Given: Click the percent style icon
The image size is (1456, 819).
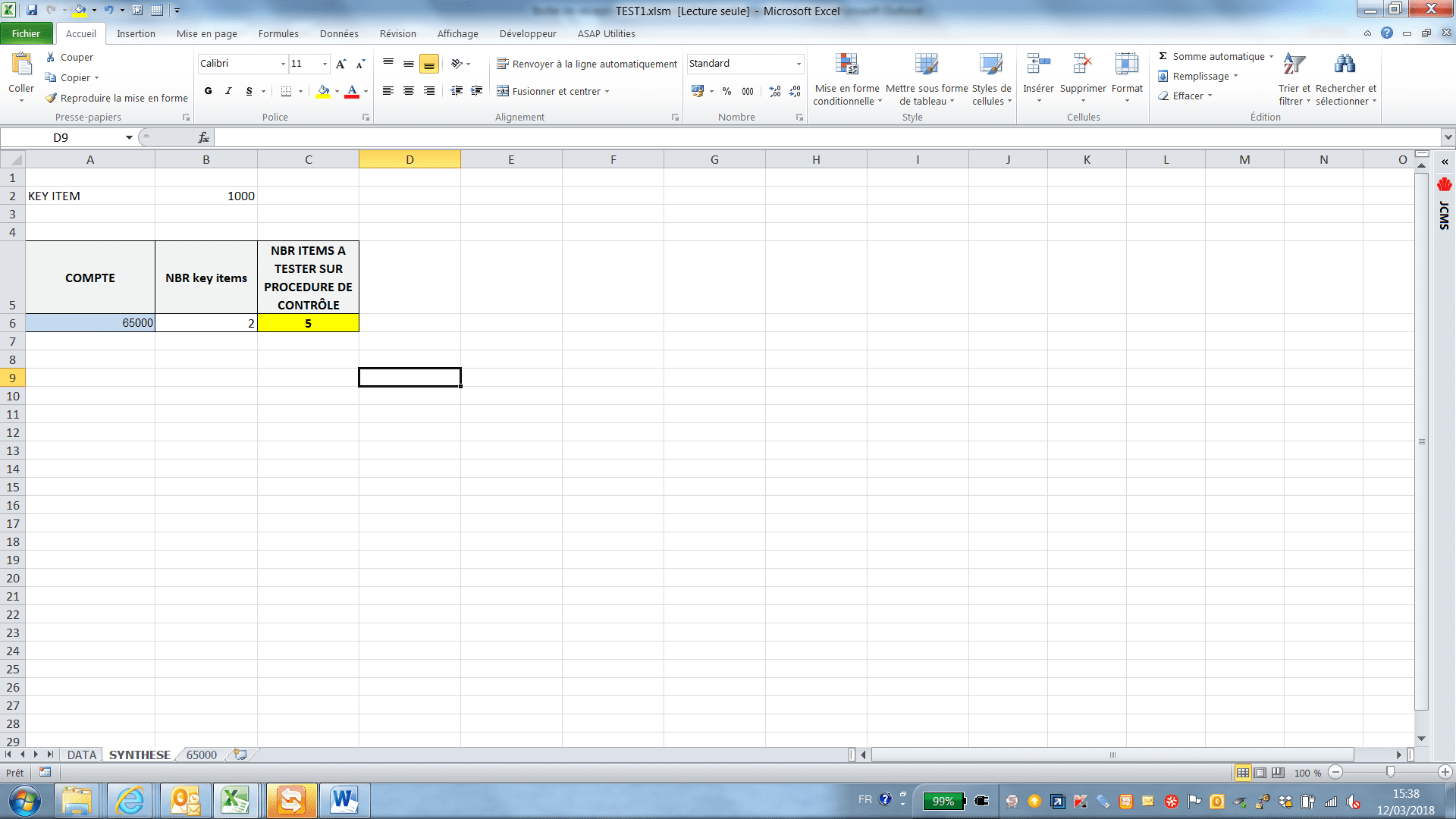Looking at the screenshot, I should point(726,91).
